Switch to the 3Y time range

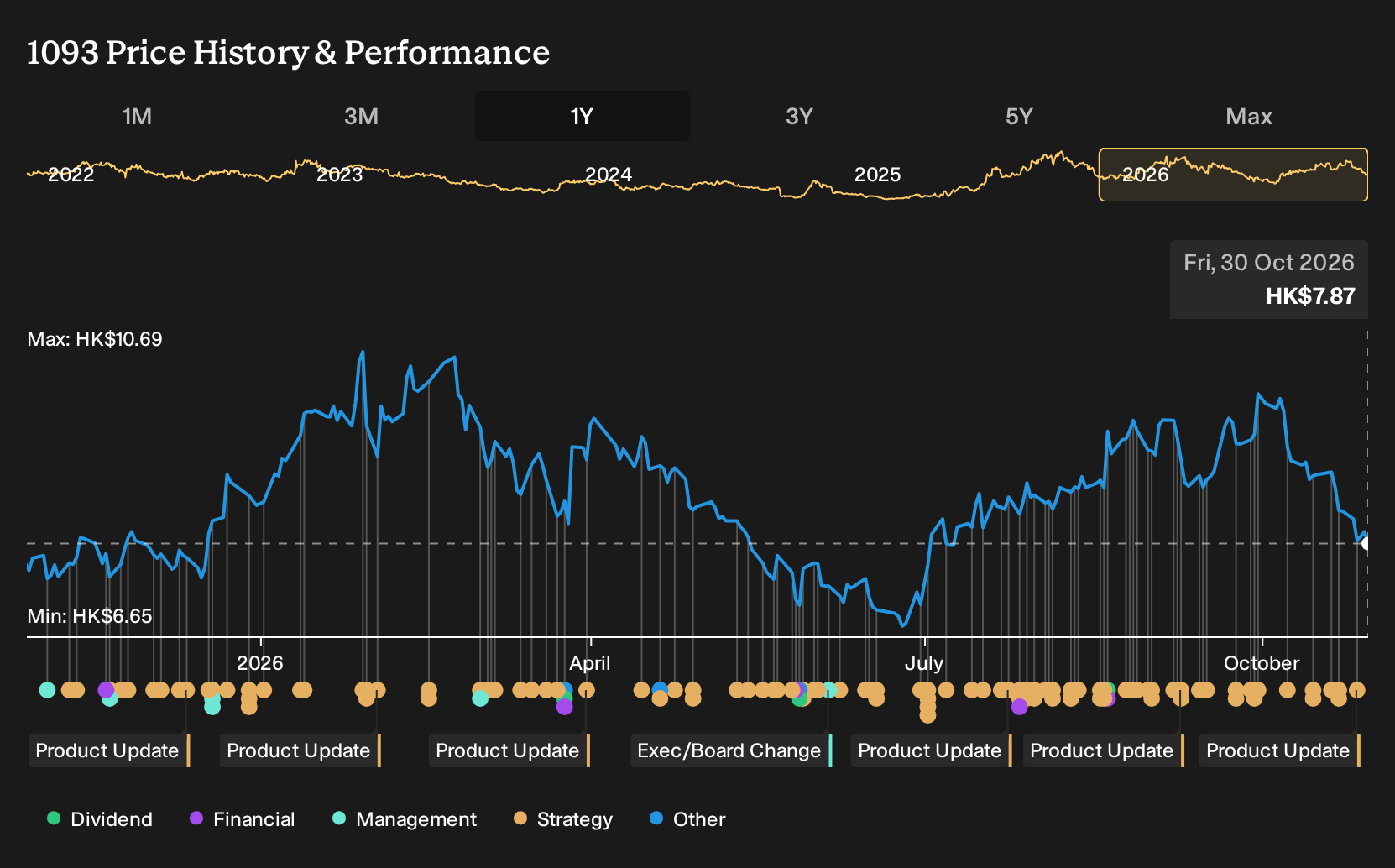tap(799, 117)
